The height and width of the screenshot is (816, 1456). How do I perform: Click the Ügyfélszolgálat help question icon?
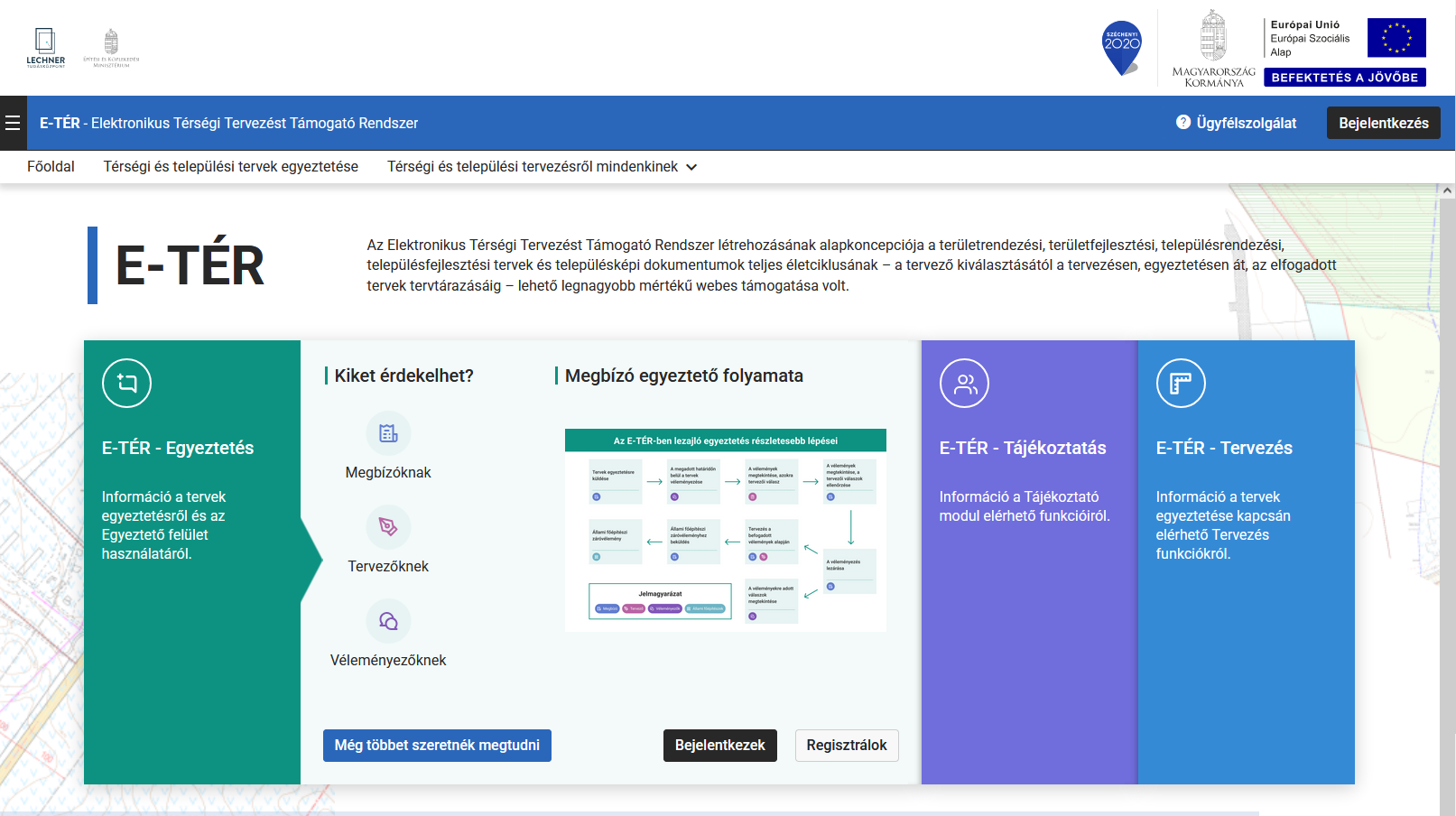tap(1183, 122)
